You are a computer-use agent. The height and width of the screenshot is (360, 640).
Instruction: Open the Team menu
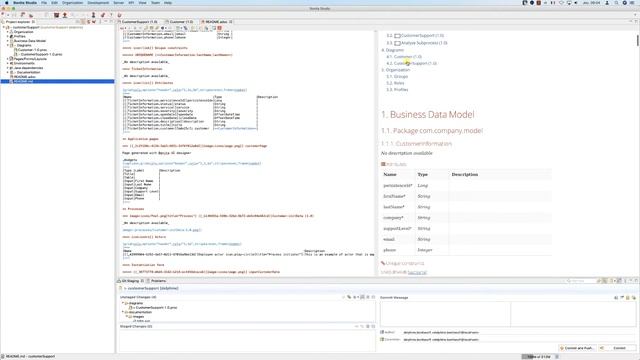point(156,2)
